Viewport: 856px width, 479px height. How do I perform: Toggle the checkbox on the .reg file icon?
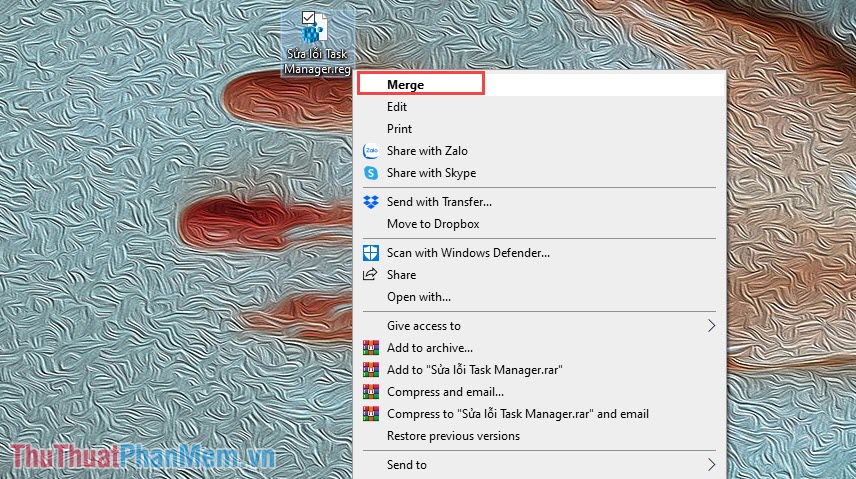[x=308, y=17]
